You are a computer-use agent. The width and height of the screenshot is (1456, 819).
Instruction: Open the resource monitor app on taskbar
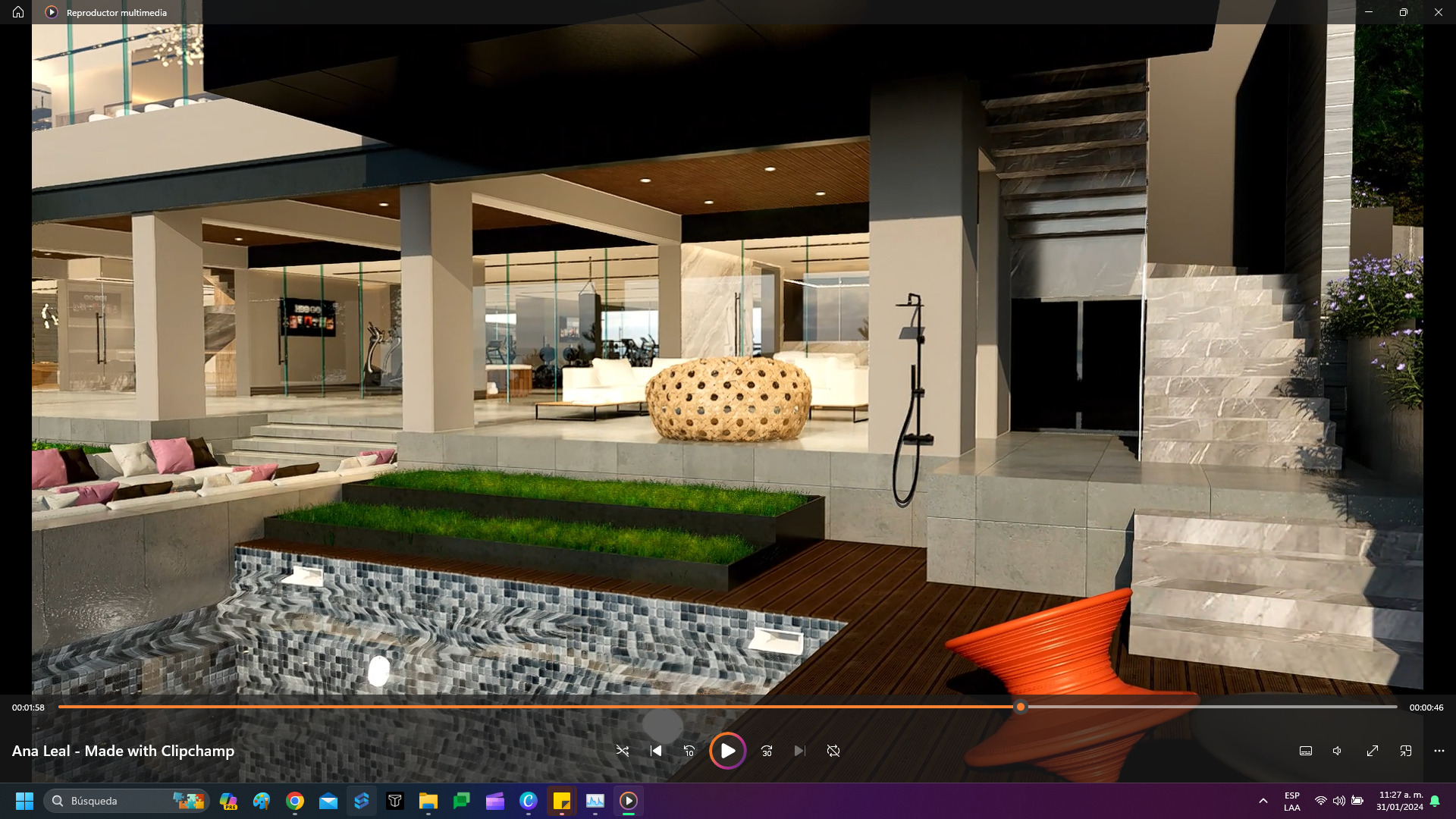595,801
